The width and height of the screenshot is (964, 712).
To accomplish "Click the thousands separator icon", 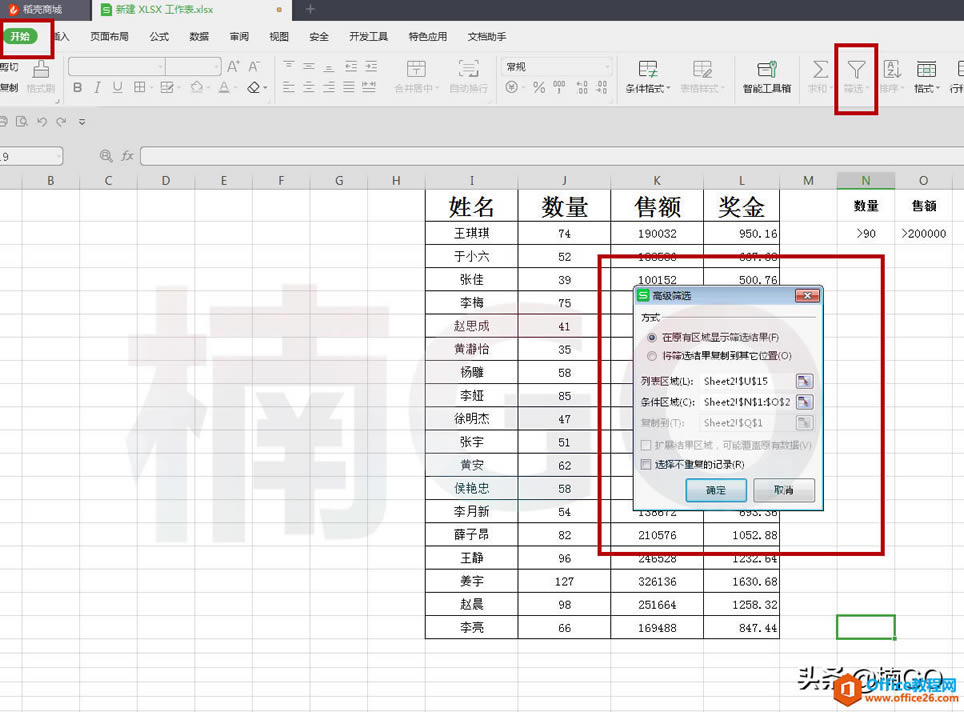I will pos(559,87).
